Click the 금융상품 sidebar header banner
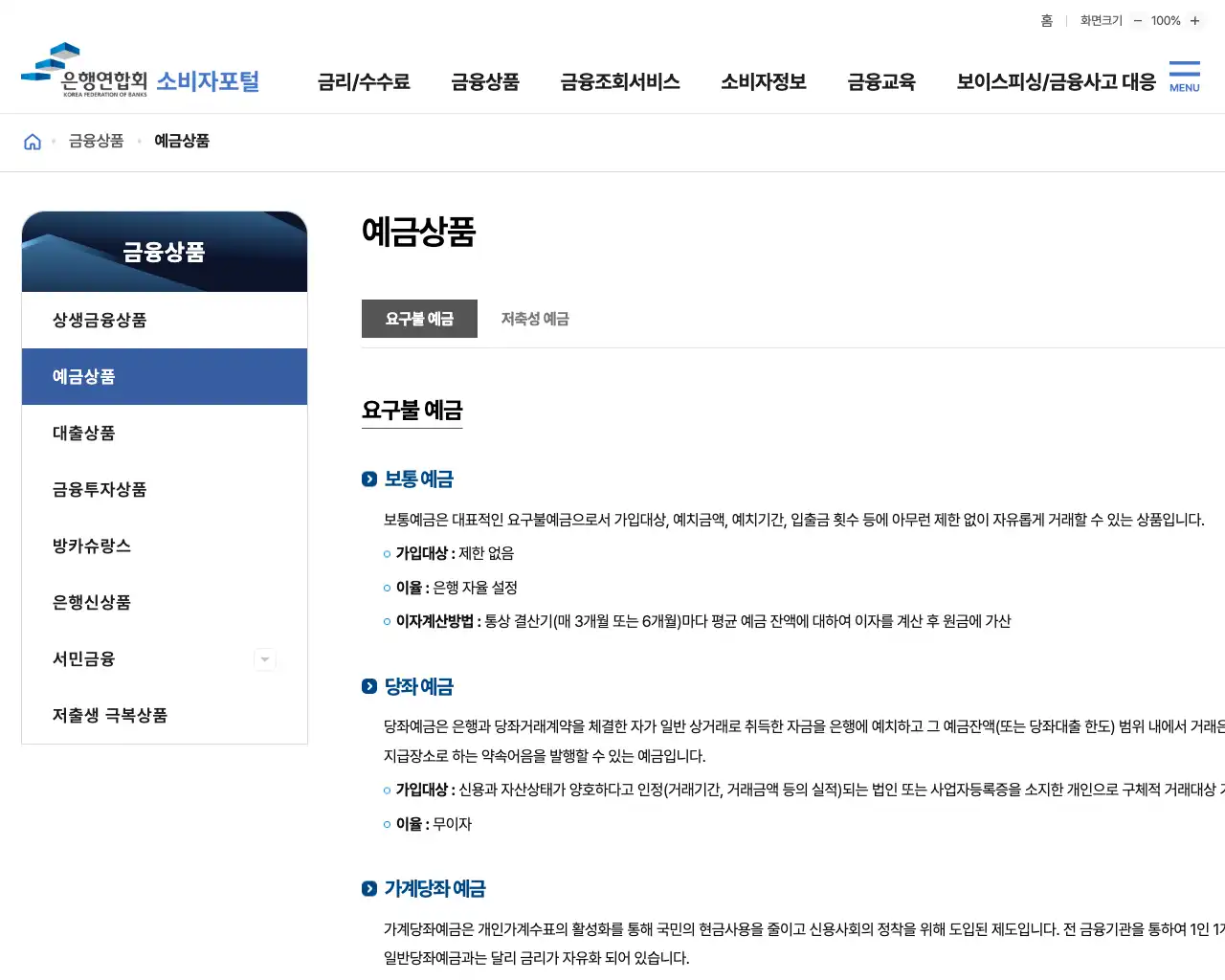 click(x=165, y=252)
